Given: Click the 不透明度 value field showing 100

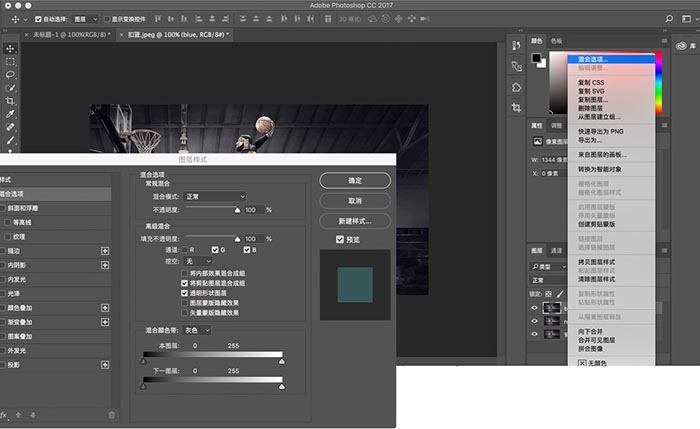Looking at the screenshot, I should (253, 210).
